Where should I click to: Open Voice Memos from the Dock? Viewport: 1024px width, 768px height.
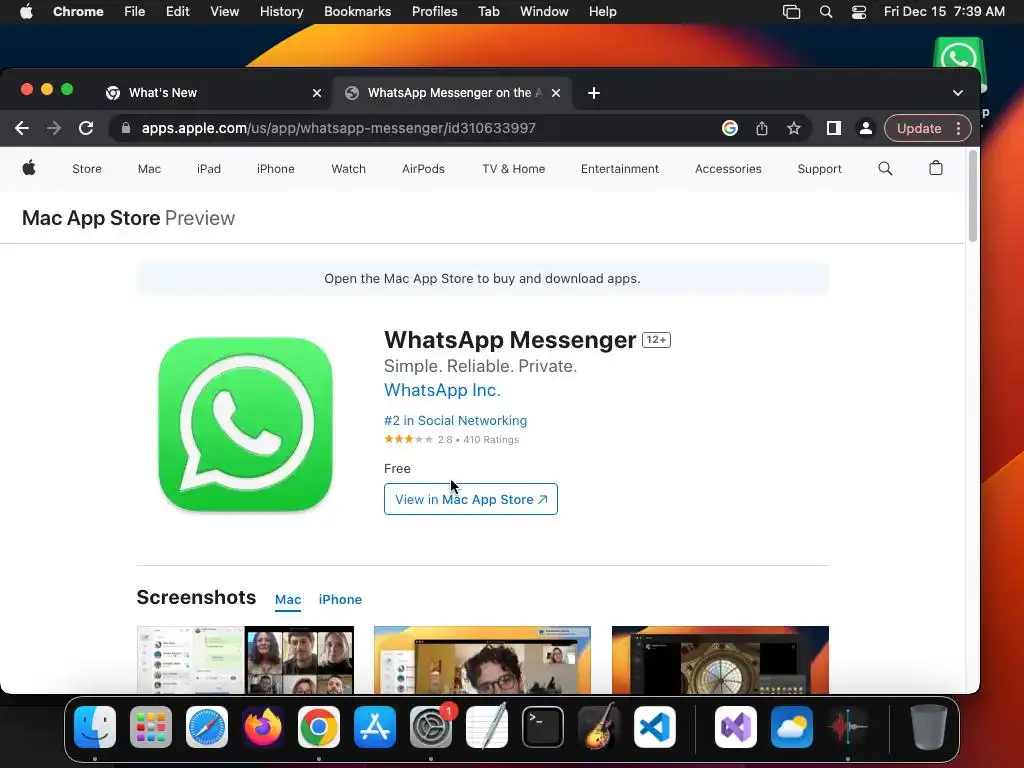pyautogui.click(x=848, y=727)
